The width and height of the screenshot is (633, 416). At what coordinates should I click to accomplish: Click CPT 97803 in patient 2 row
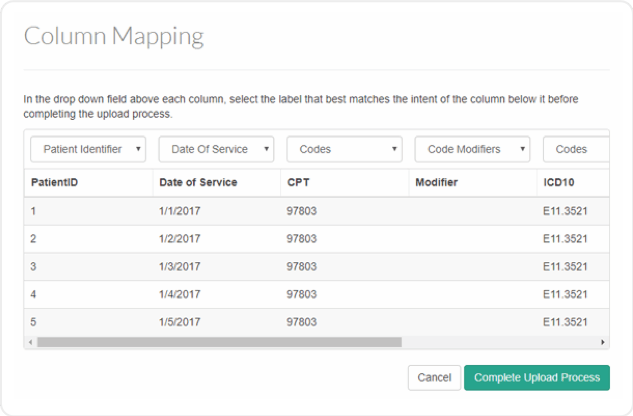click(x=302, y=239)
